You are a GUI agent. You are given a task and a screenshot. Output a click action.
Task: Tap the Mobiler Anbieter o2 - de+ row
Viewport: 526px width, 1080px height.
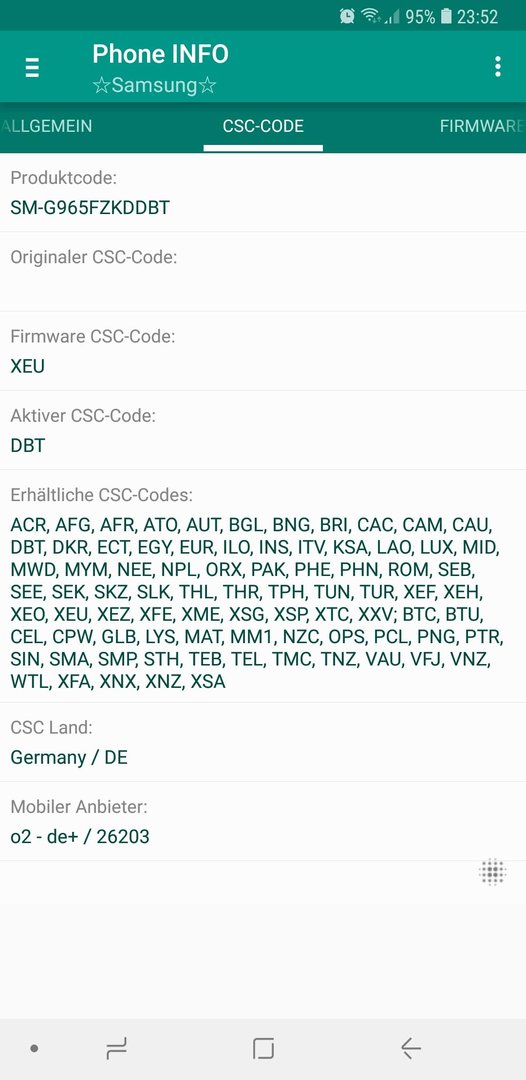(x=263, y=822)
